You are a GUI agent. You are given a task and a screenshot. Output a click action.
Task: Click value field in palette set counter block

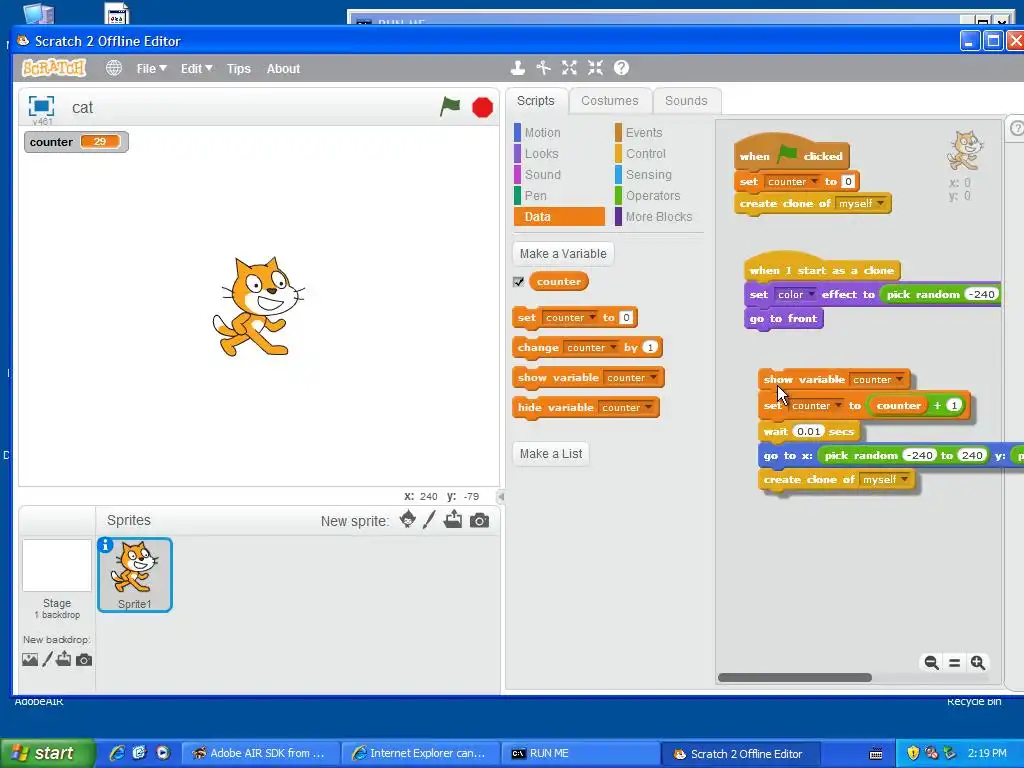point(626,318)
